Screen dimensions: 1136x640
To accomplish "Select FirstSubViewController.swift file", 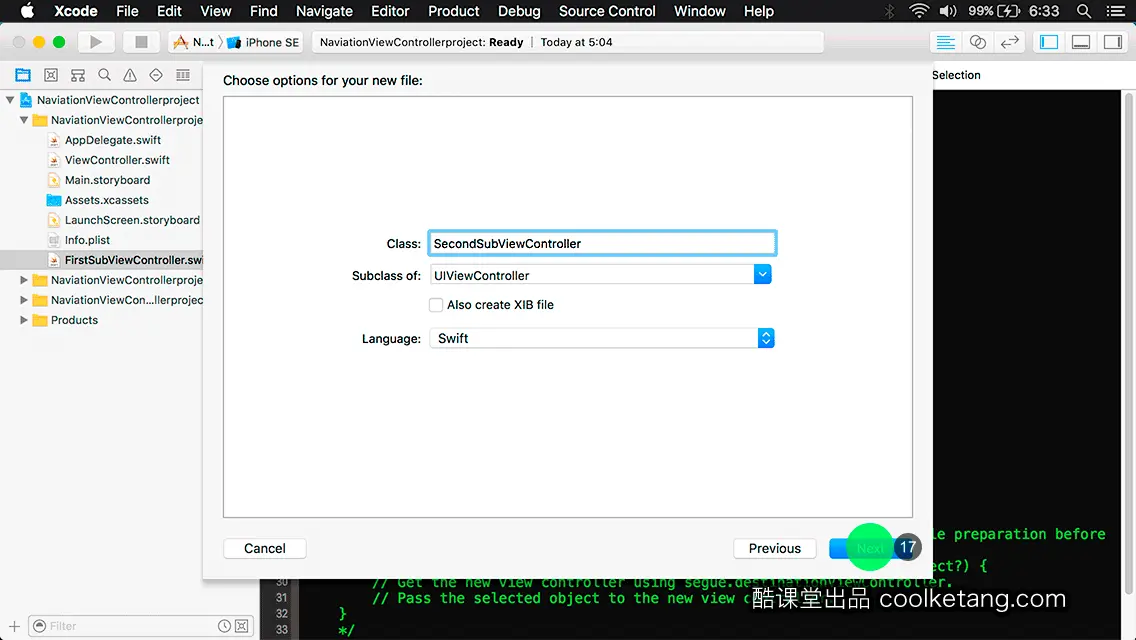I will point(133,259).
